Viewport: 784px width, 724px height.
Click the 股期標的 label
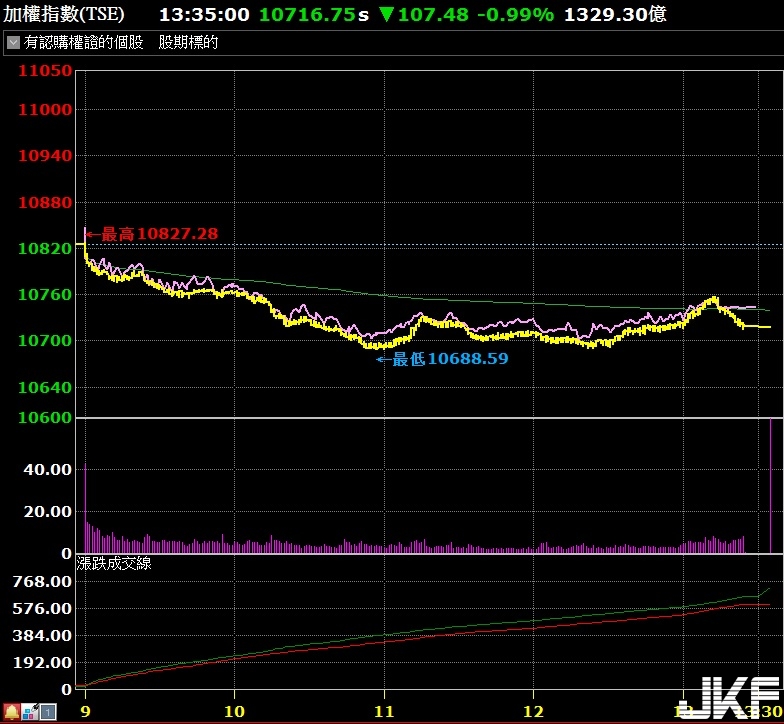coord(188,42)
